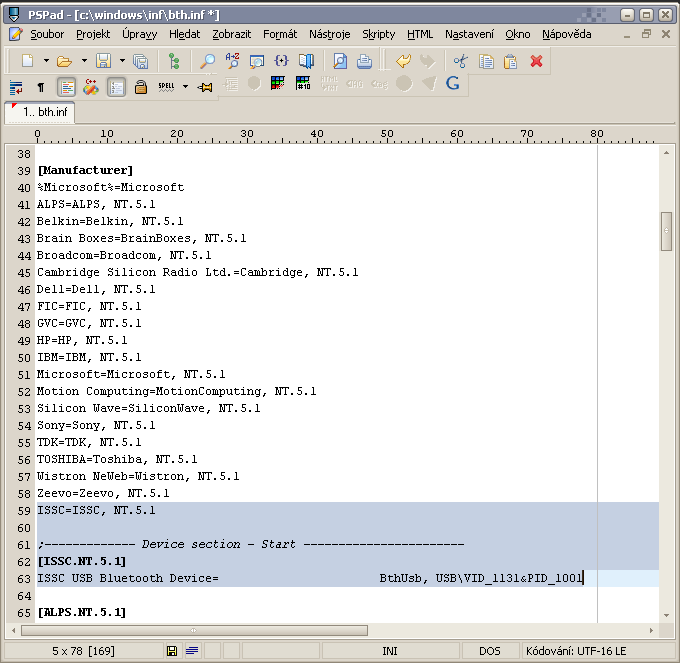Click the save status icon in status bar
Screen dimensions: 680x663
click(x=172, y=651)
